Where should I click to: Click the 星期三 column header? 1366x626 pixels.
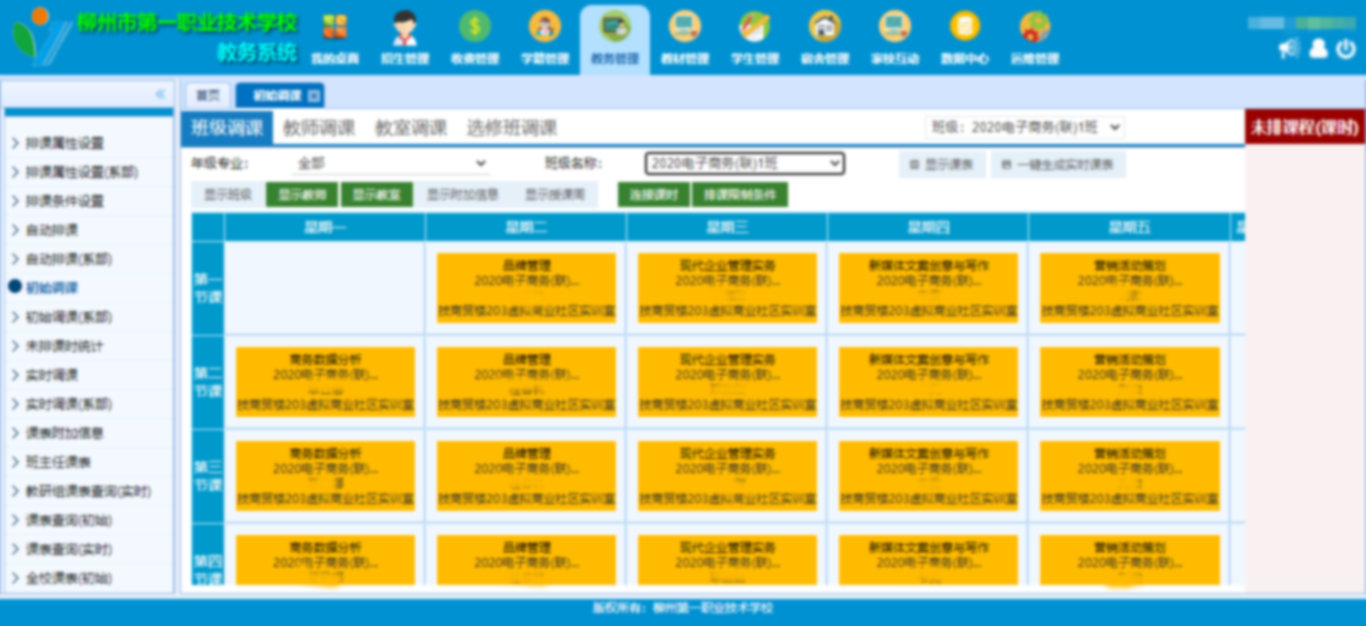[x=727, y=227]
